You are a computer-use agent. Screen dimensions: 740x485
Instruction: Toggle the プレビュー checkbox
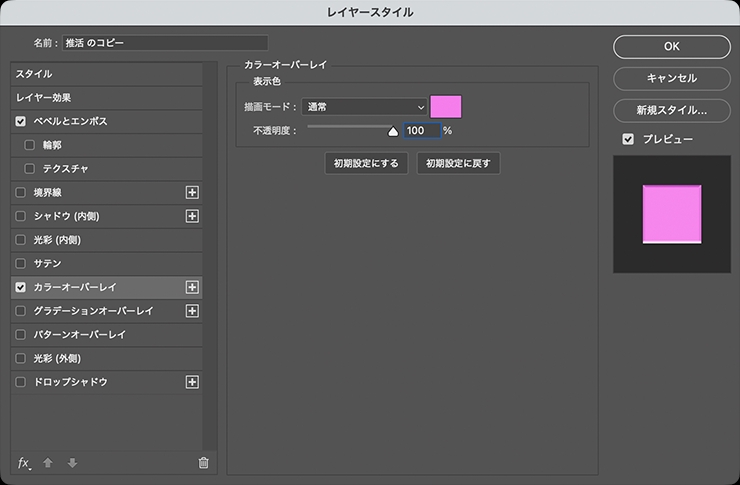pos(628,139)
